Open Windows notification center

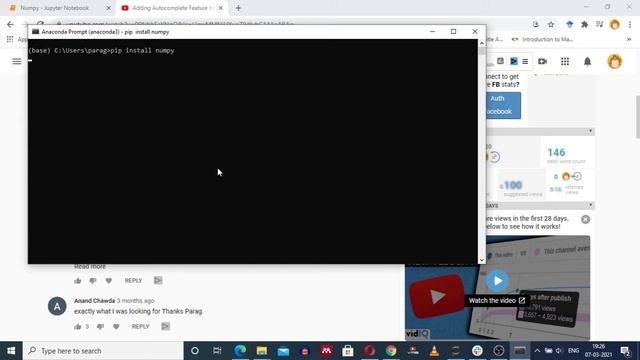tap(625, 351)
